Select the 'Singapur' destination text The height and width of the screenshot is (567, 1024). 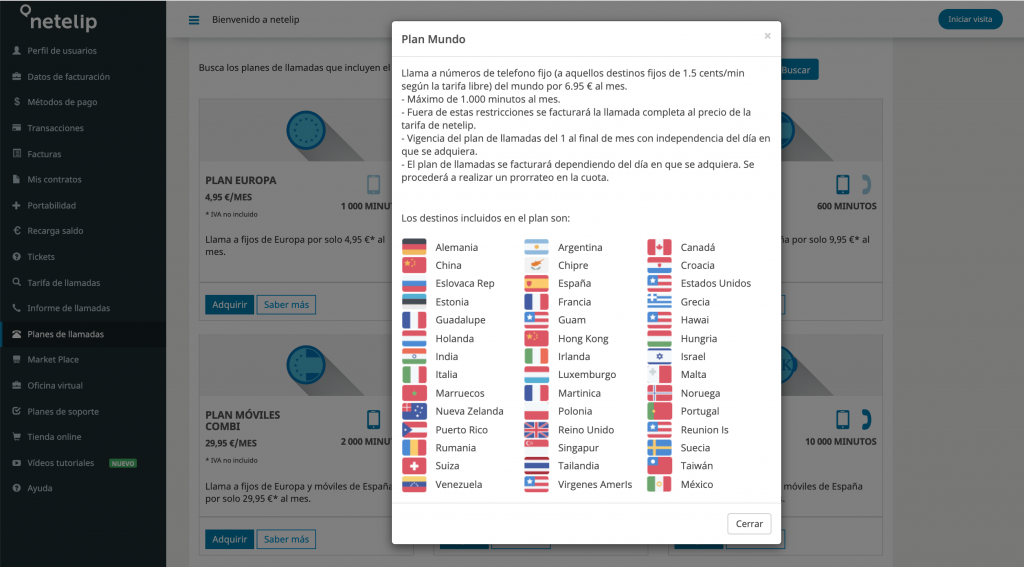click(578, 448)
